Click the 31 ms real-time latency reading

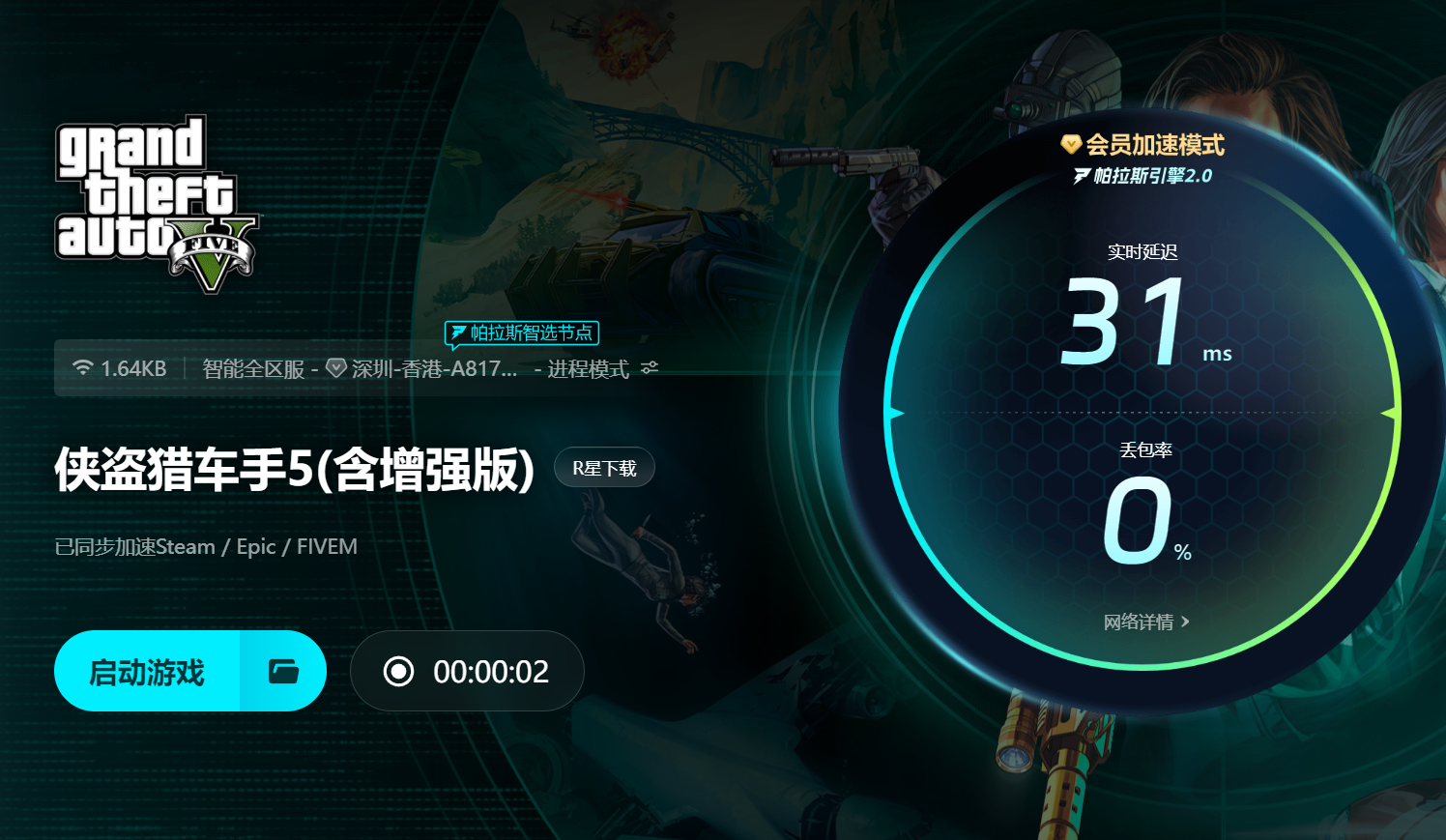point(1147,321)
